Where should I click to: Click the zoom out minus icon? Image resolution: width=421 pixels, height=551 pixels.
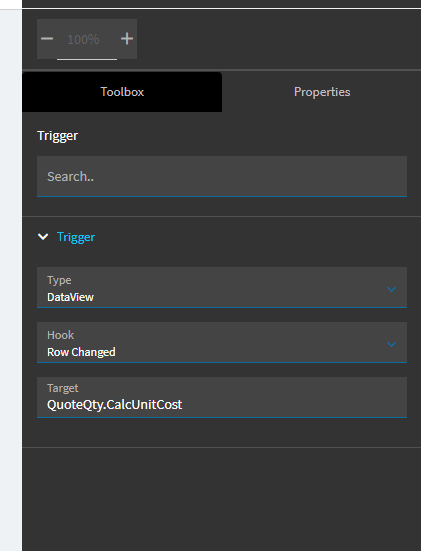pos(47,39)
